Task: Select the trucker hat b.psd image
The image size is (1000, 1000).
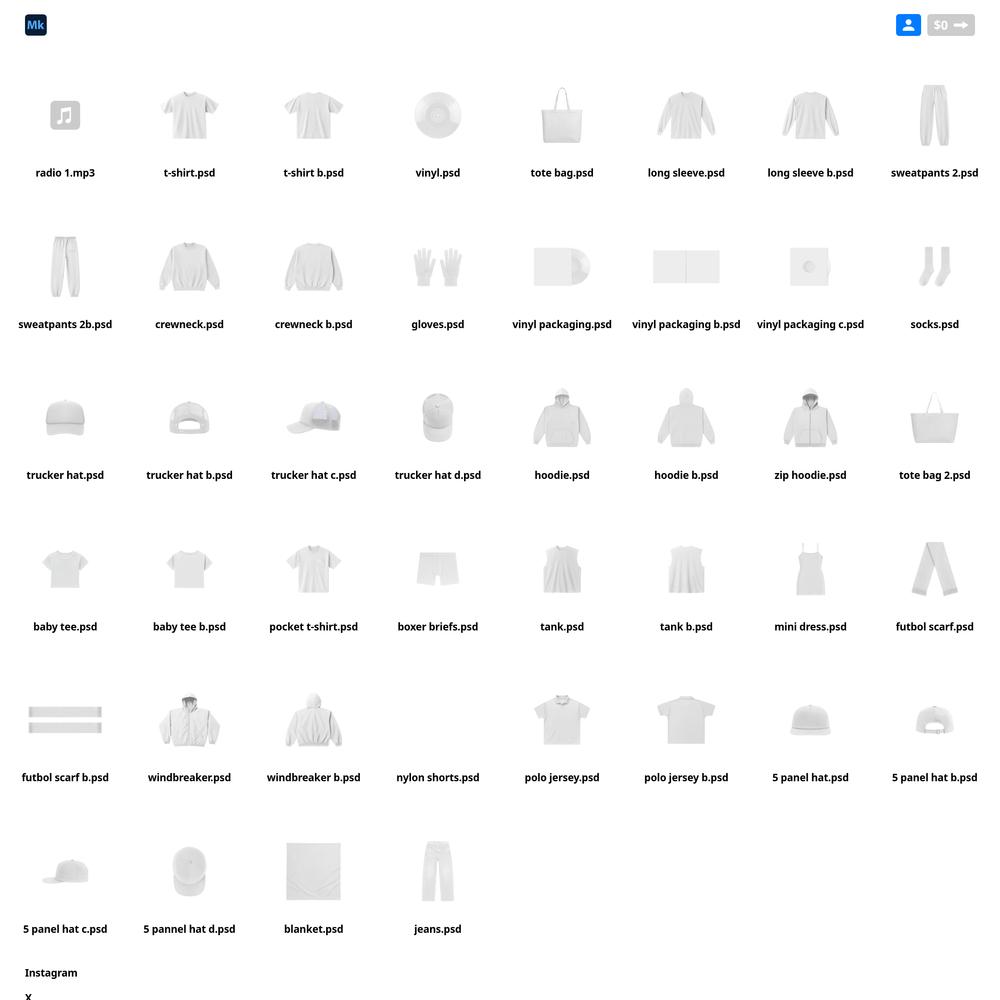Action: coord(189,418)
